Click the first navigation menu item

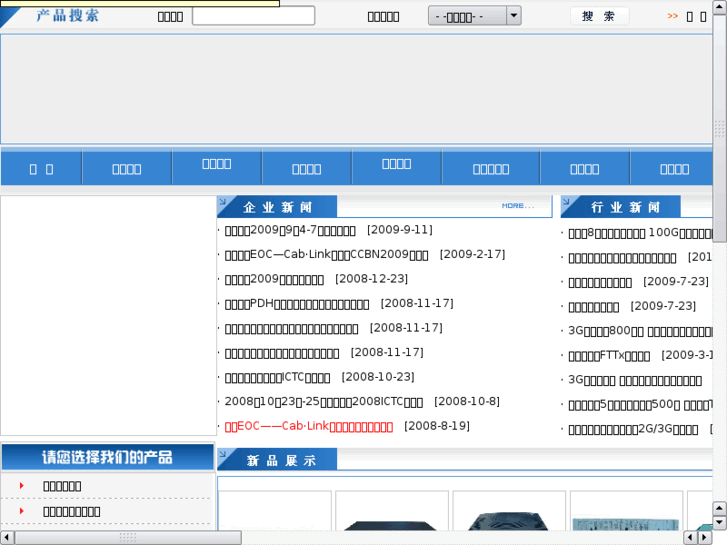coord(41,169)
